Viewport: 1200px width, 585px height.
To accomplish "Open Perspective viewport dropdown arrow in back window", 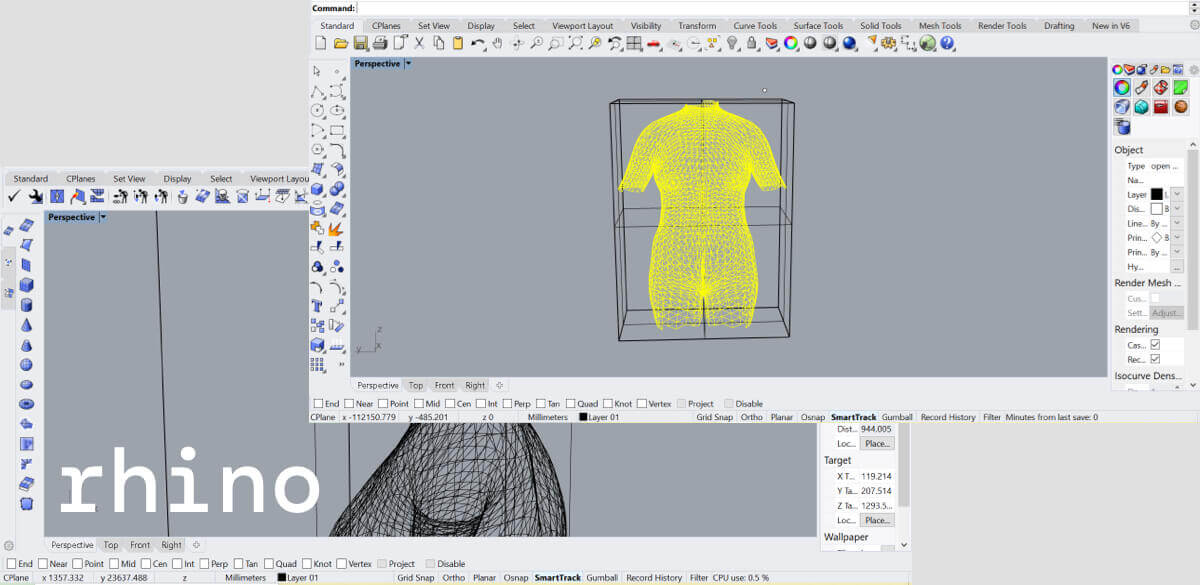I will [103, 217].
